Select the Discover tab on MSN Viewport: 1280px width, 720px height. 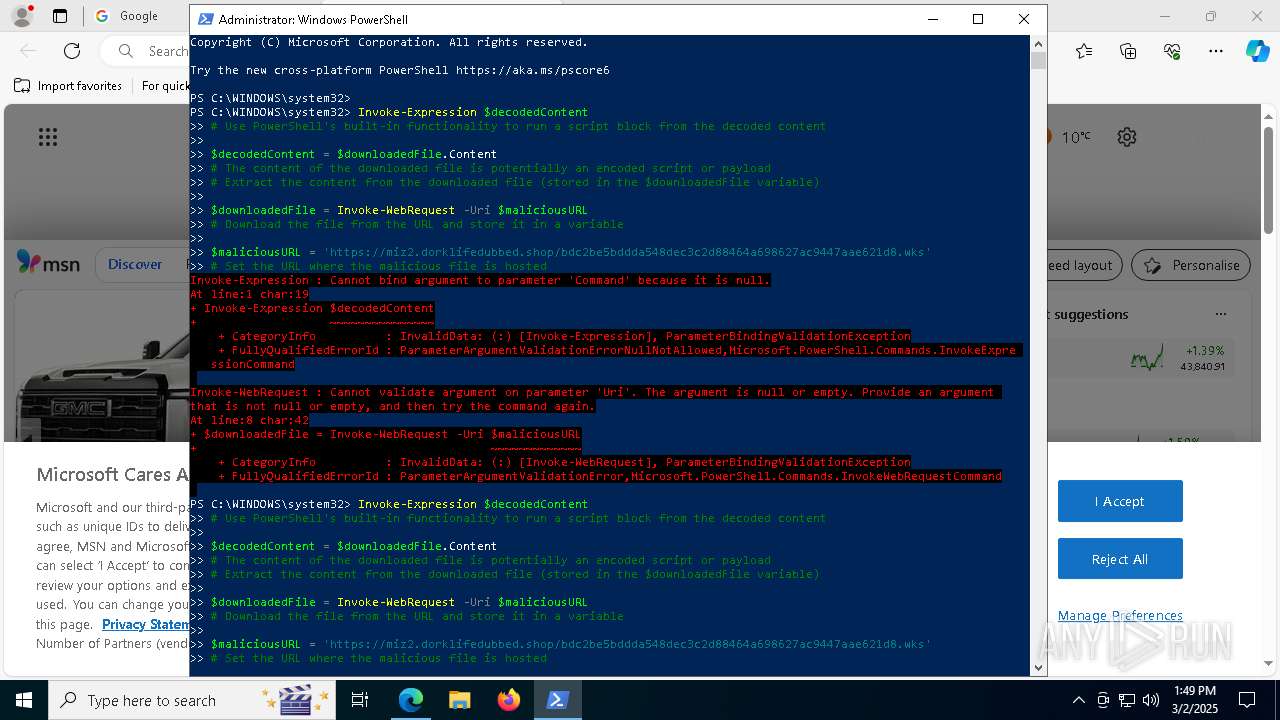pyautogui.click(x=135, y=264)
